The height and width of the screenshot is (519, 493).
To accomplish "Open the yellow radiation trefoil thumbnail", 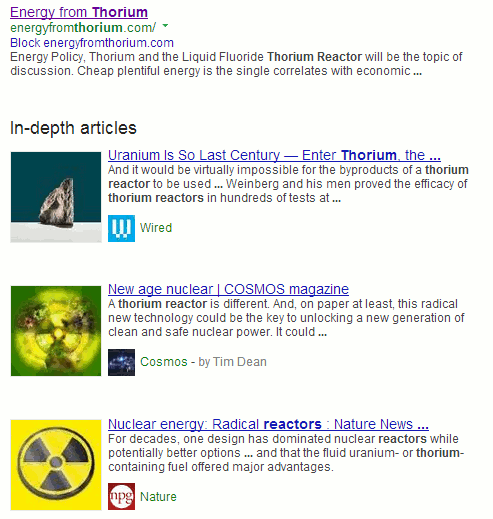I will click(56, 465).
